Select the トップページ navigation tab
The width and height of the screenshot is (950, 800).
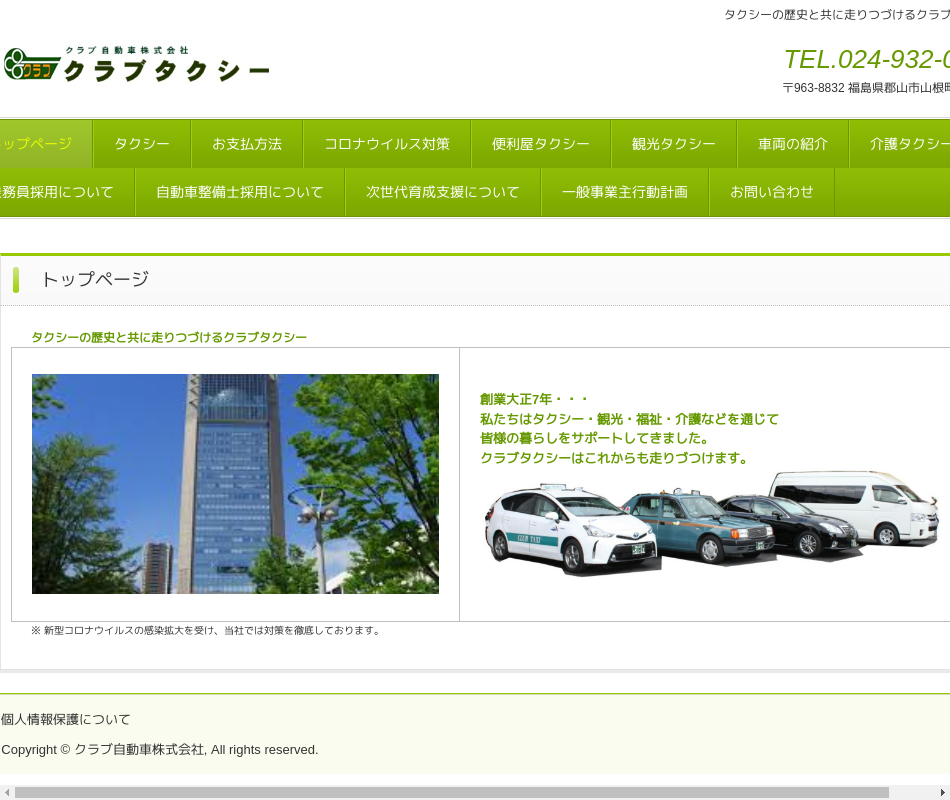[40, 144]
